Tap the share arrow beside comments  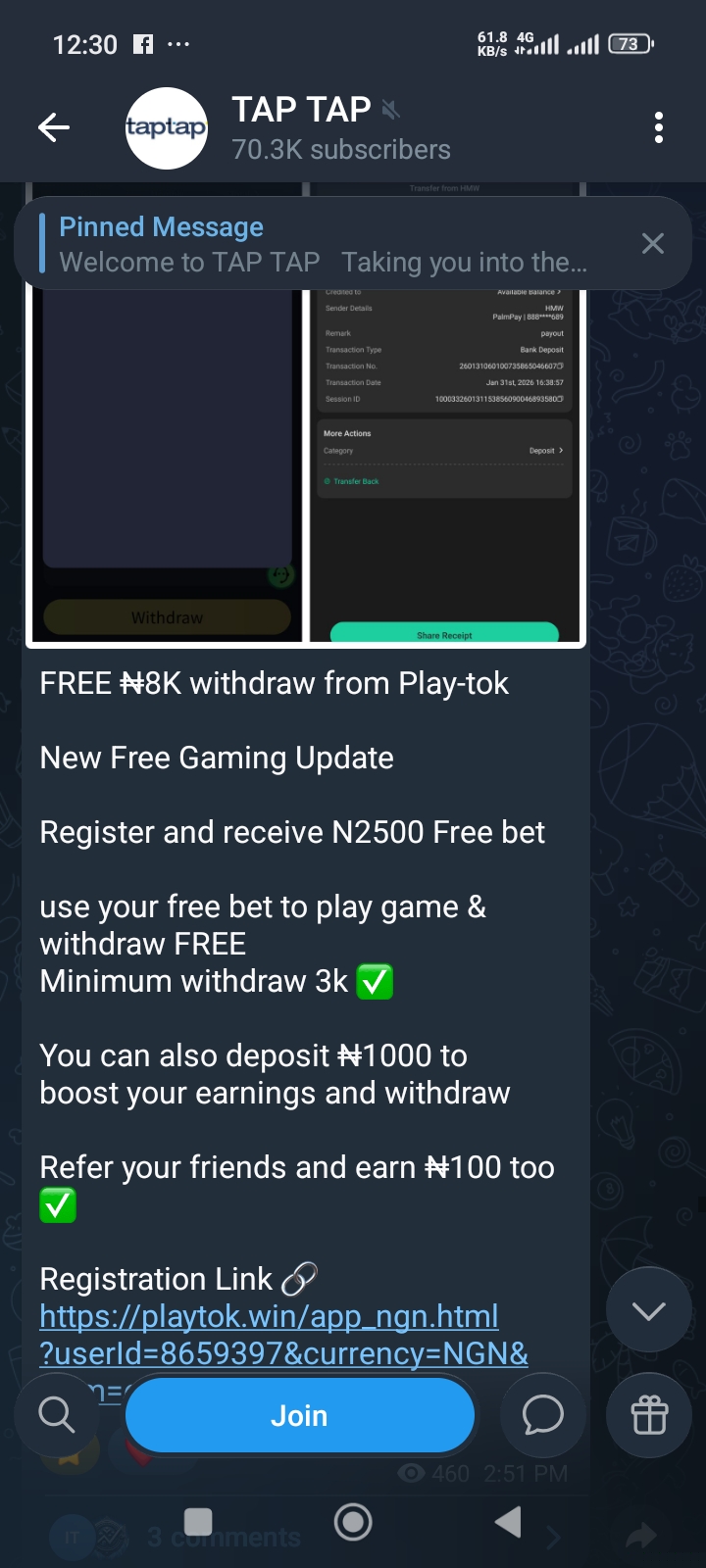(642, 1536)
